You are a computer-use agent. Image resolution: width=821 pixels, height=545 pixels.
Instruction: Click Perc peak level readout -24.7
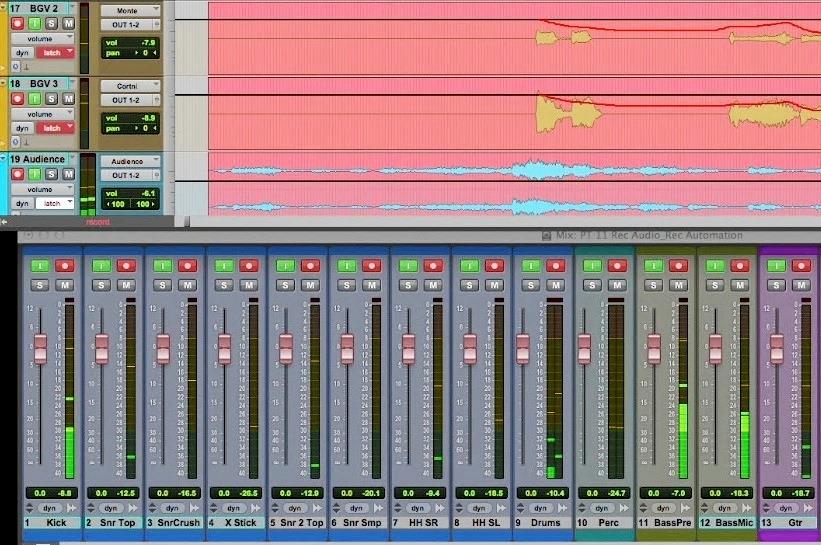[x=617, y=493]
